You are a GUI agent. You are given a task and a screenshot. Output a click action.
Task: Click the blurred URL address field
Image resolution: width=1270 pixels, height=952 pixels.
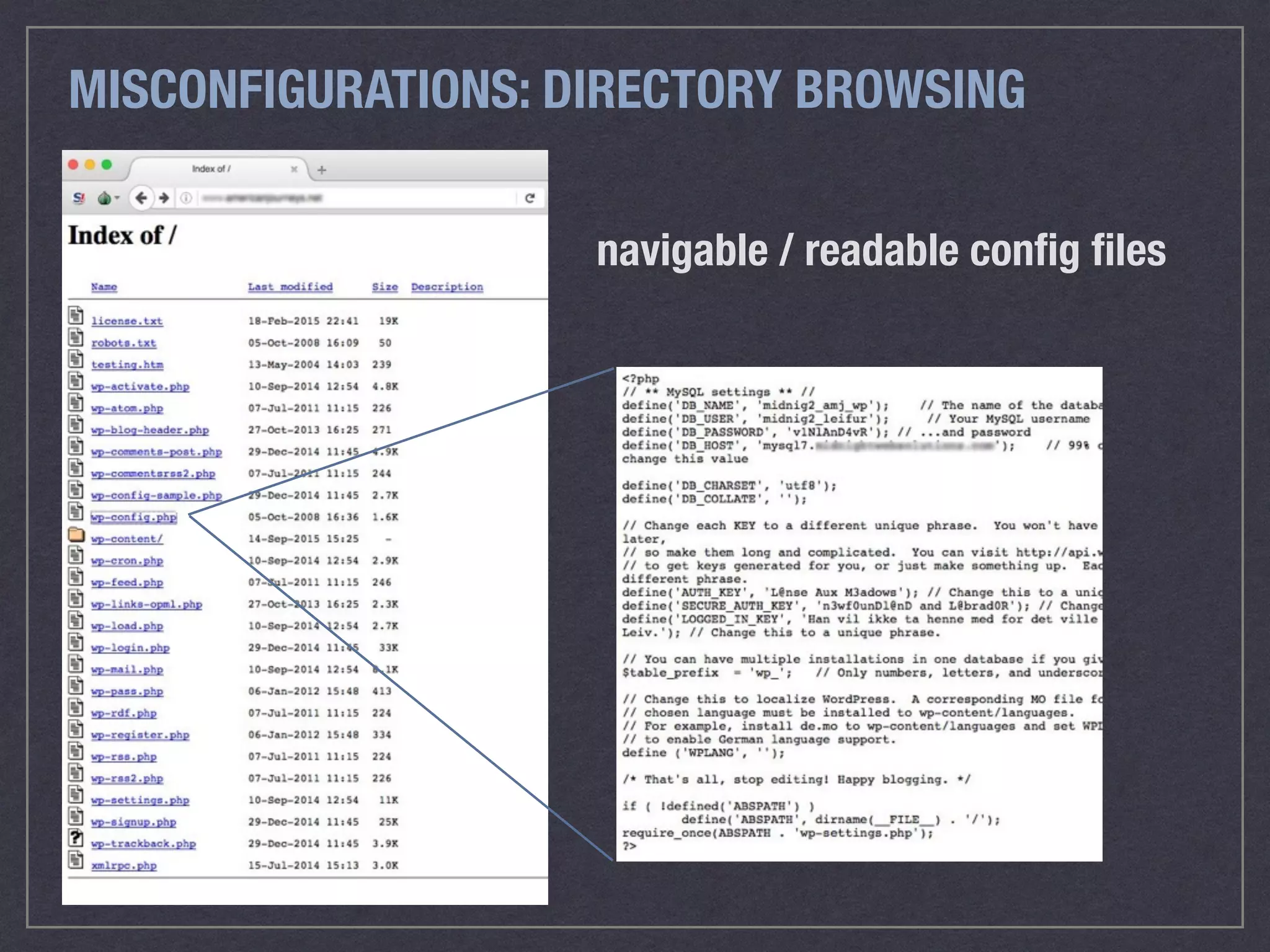357,198
